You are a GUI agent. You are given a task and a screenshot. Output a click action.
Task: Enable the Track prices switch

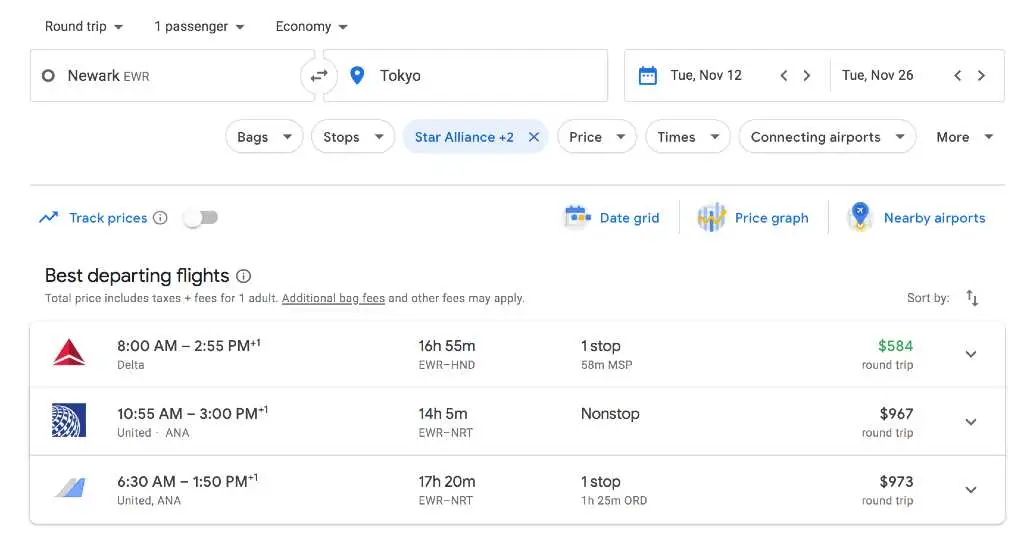pos(200,218)
